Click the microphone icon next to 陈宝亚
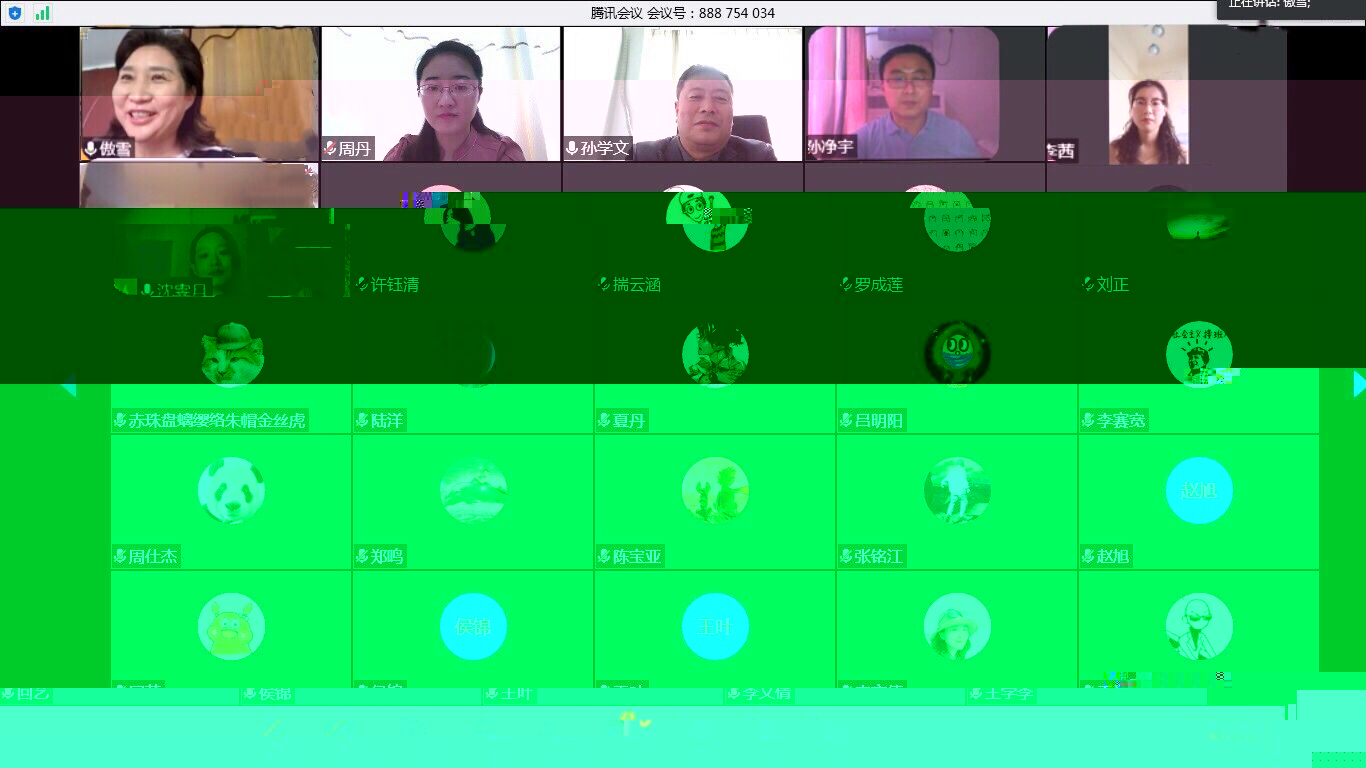Screen dimensions: 1366x768 click(604, 557)
